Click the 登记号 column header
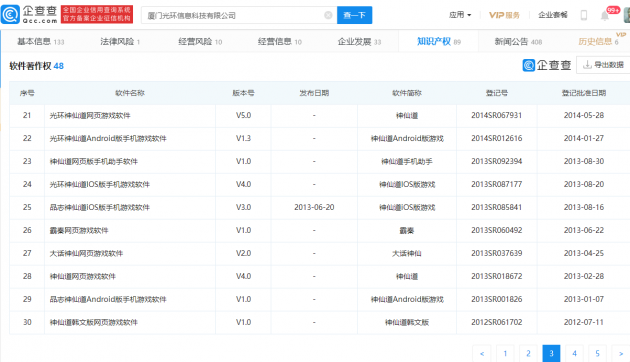630x362 pixels. coord(497,93)
